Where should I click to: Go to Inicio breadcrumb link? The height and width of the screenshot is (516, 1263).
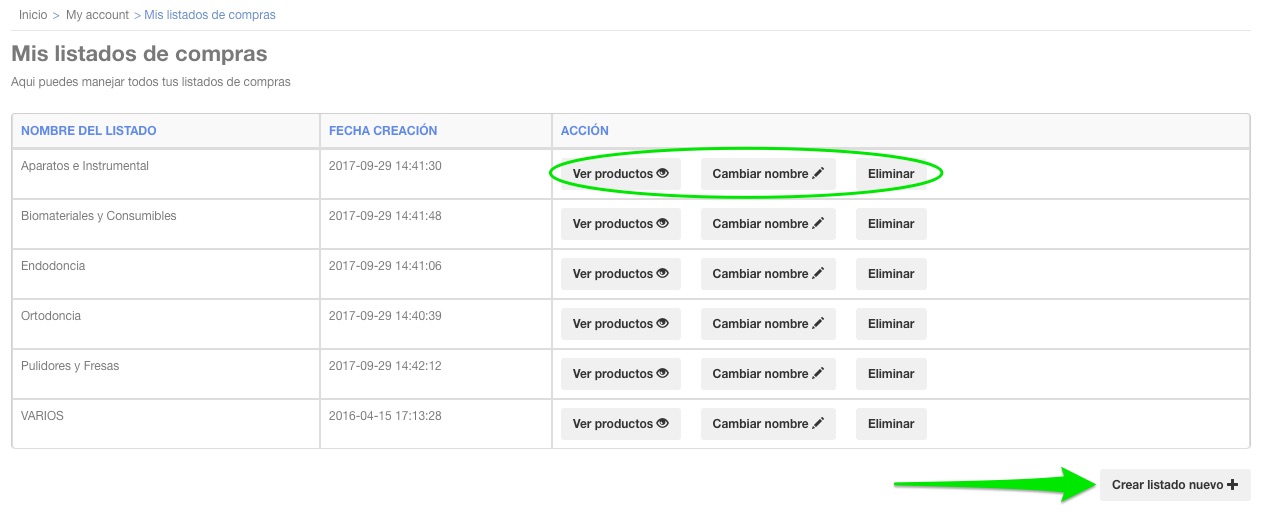click(33, 15)
